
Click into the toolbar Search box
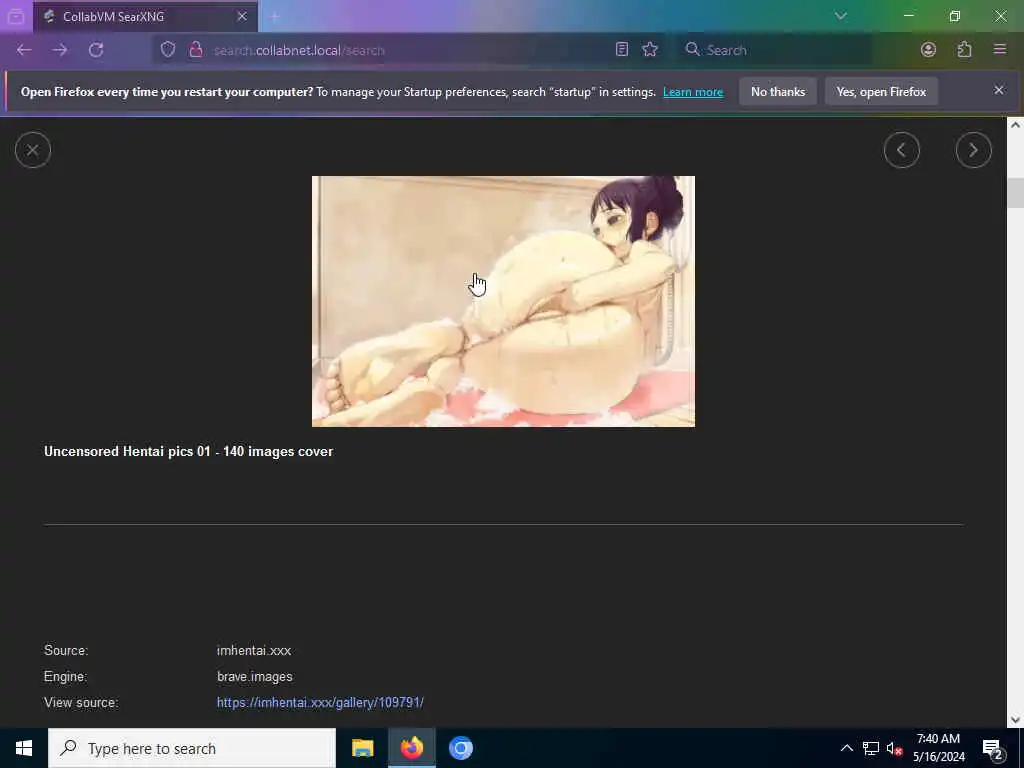pyautogui.click(x=774, y=50)
